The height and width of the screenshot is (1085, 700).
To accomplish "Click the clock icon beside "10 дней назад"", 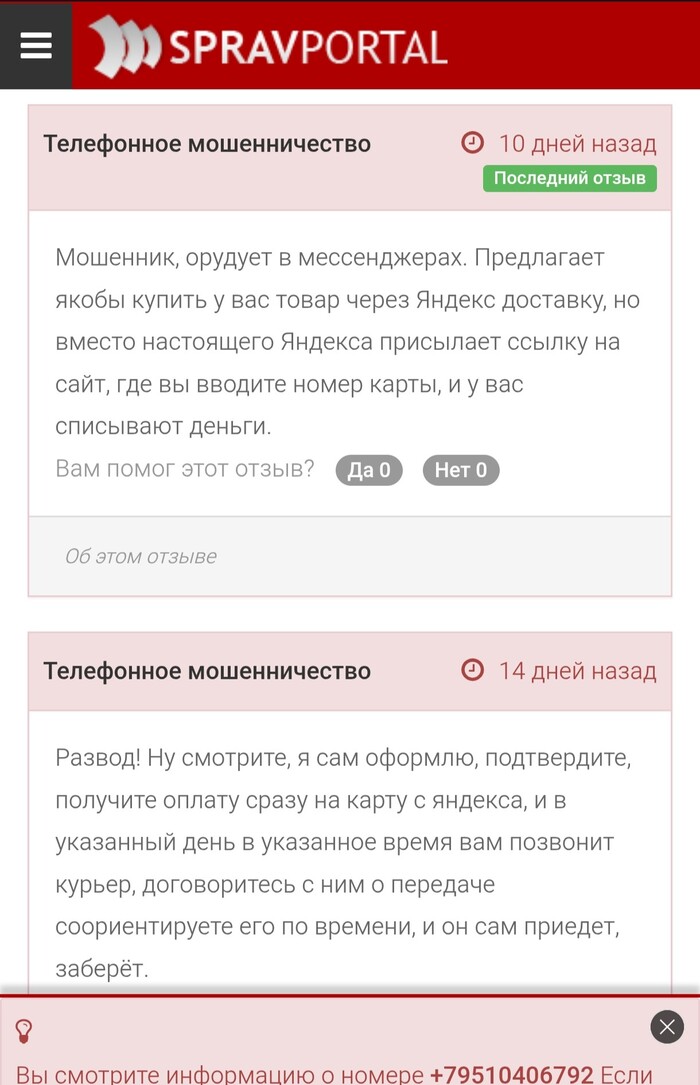I will (472, 143).
